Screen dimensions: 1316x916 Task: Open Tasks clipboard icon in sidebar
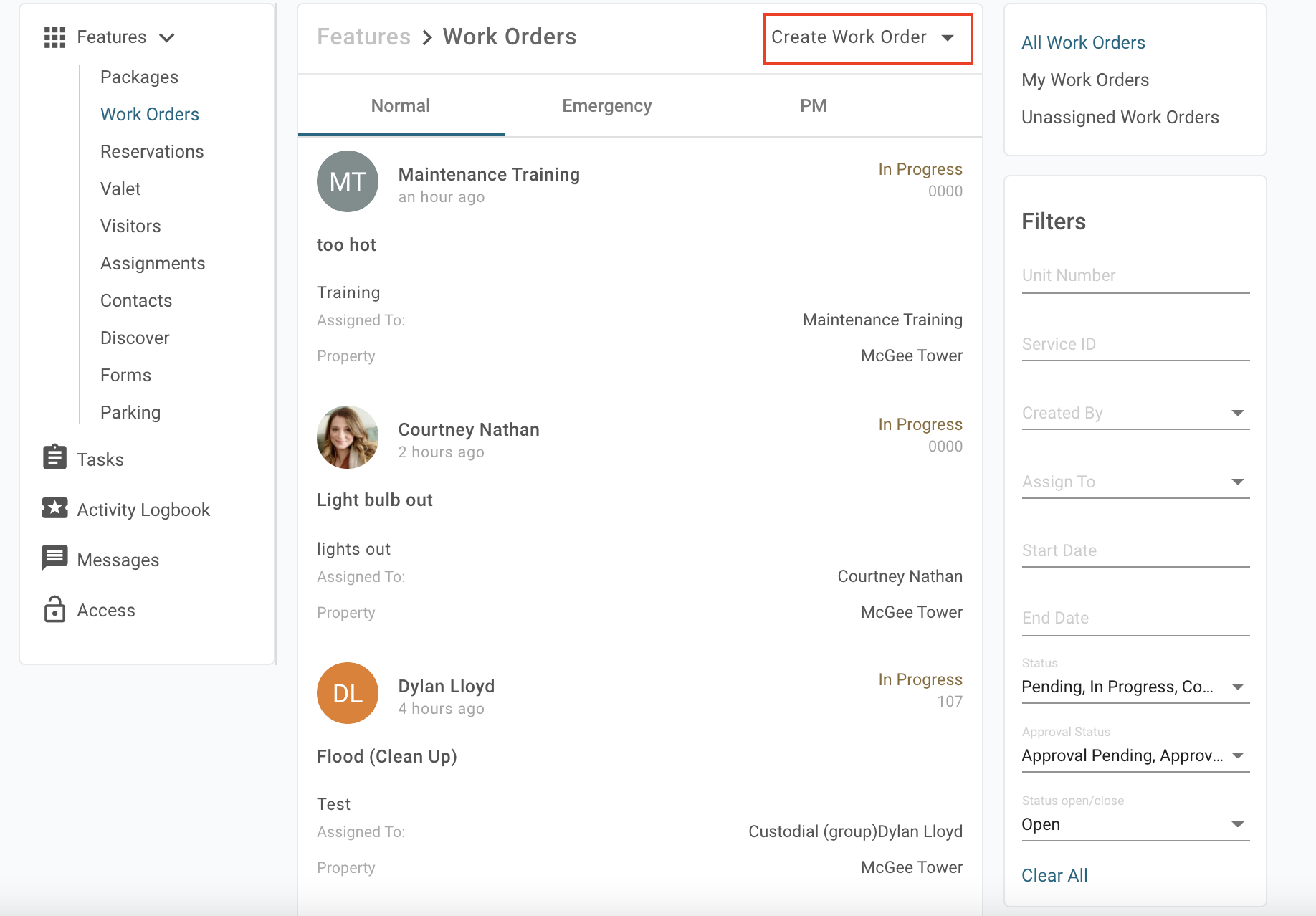click(x=54, y=457)
